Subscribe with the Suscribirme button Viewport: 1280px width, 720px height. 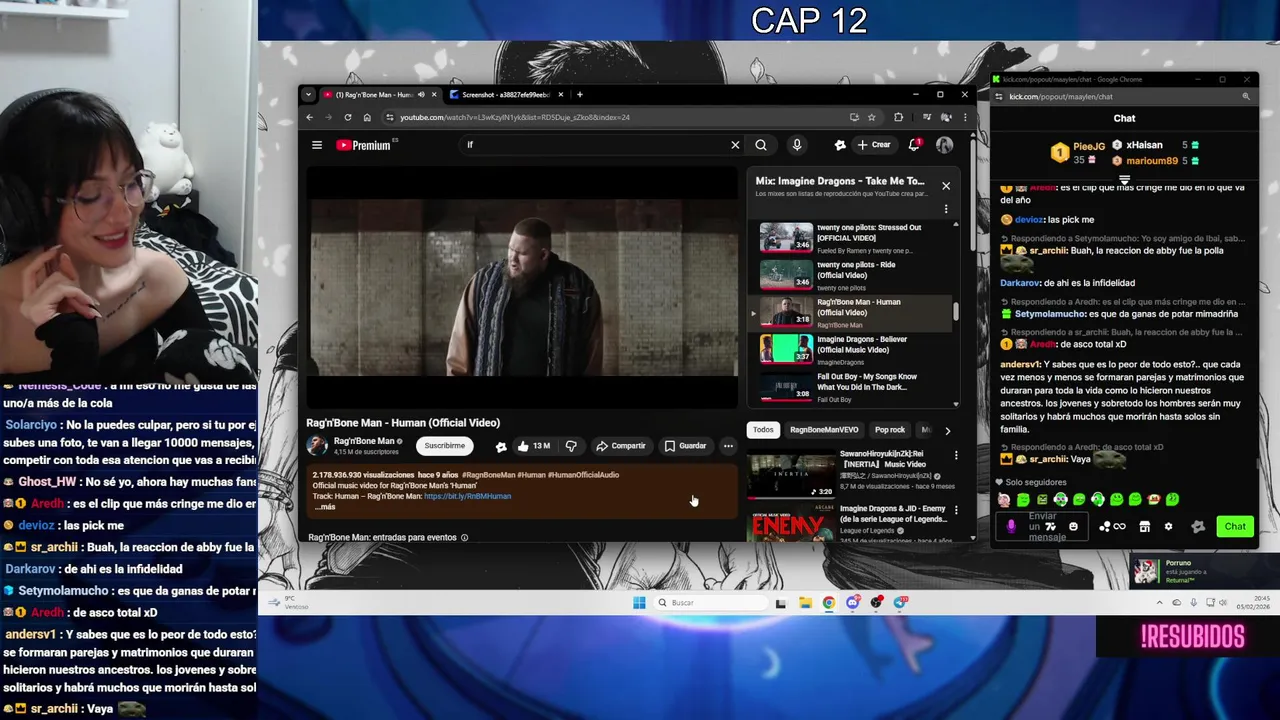click(444, 446)
